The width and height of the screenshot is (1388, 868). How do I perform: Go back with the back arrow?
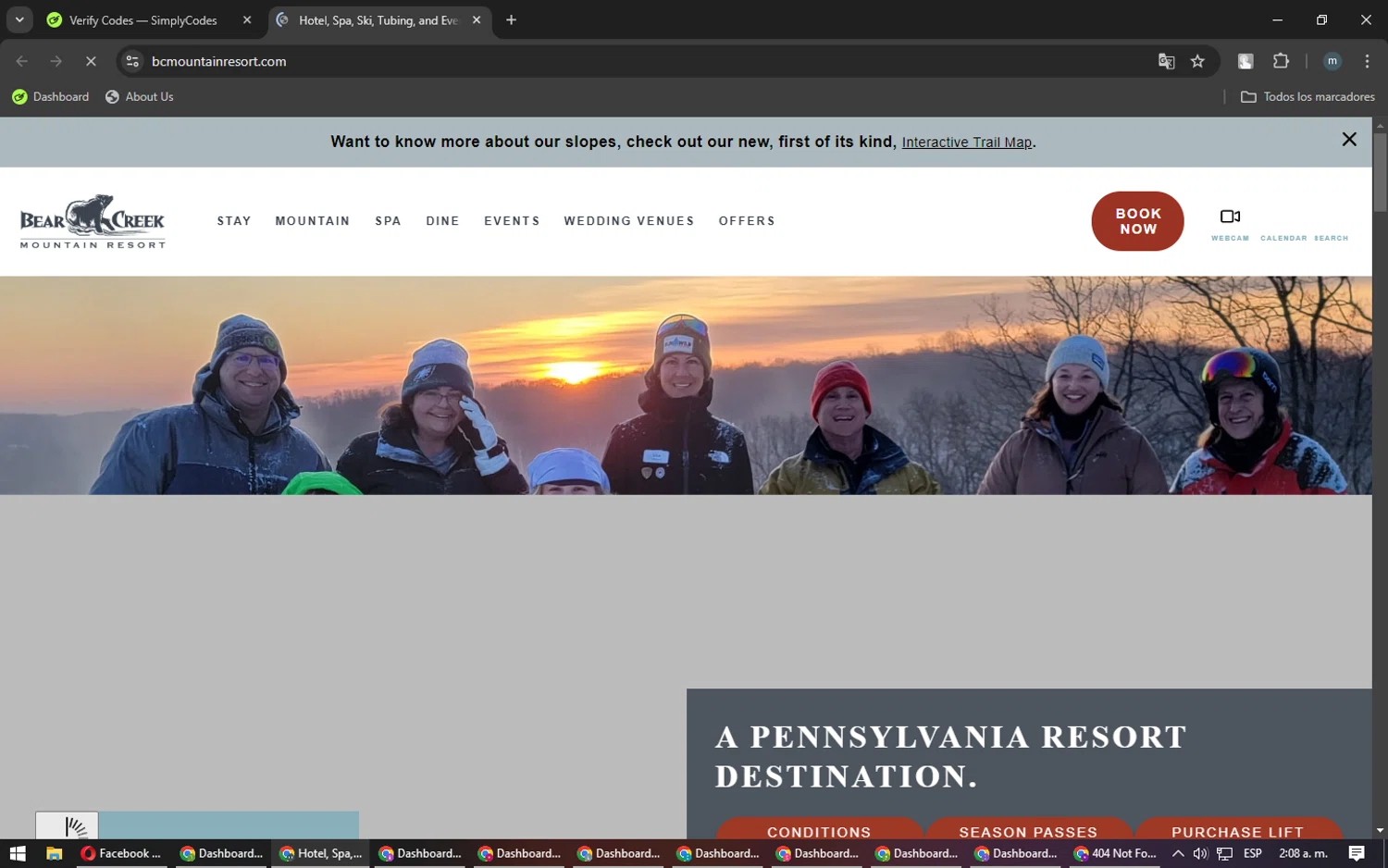(22, 61)
